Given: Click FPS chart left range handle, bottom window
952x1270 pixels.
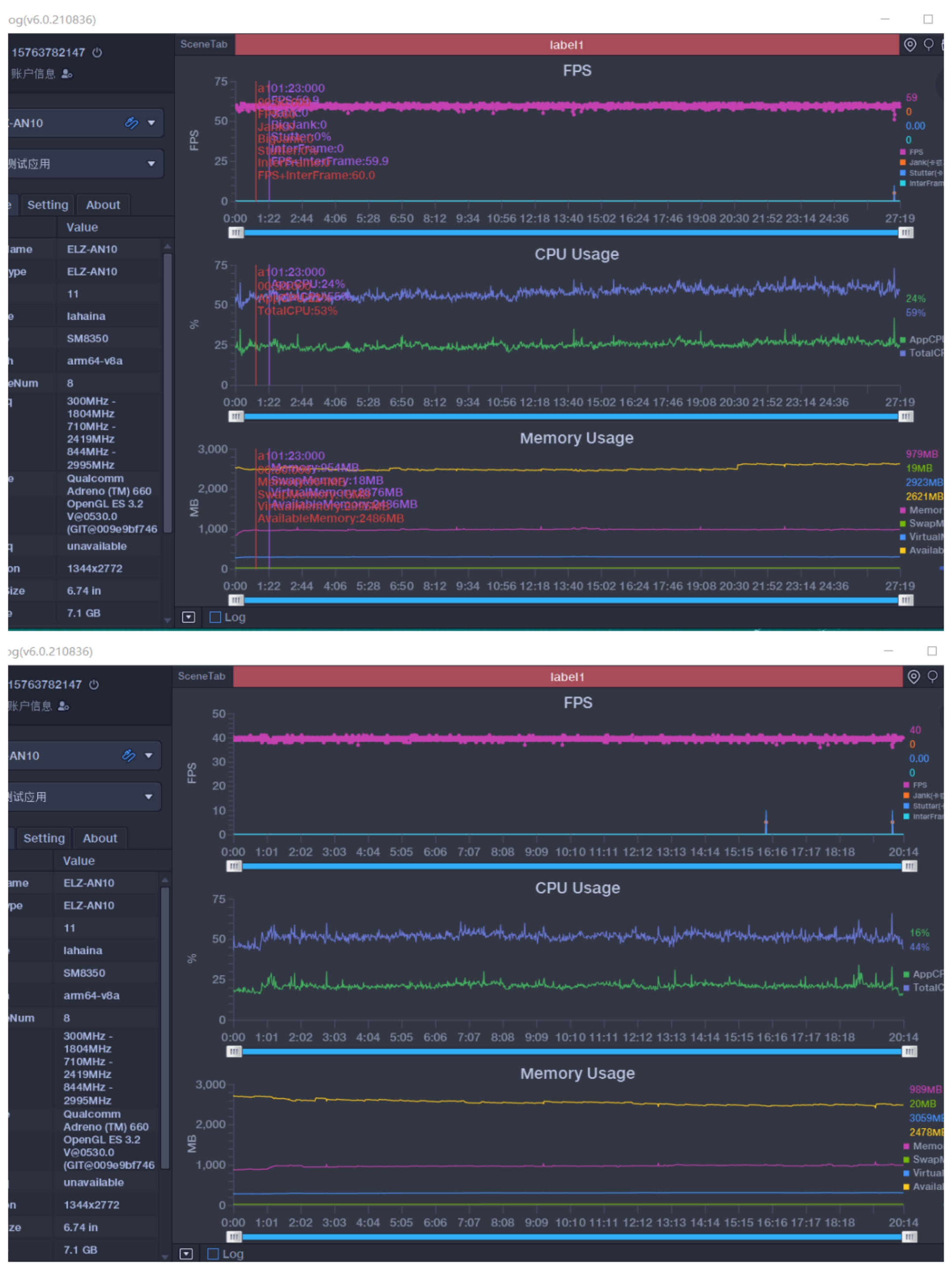Looking at the screenshot, I should pyautogui.click(x=234, y=866).
